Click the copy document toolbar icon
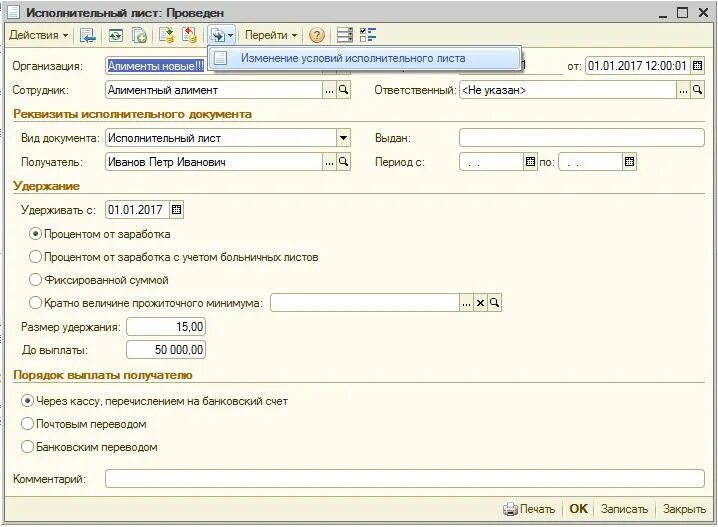 point(139,35)
